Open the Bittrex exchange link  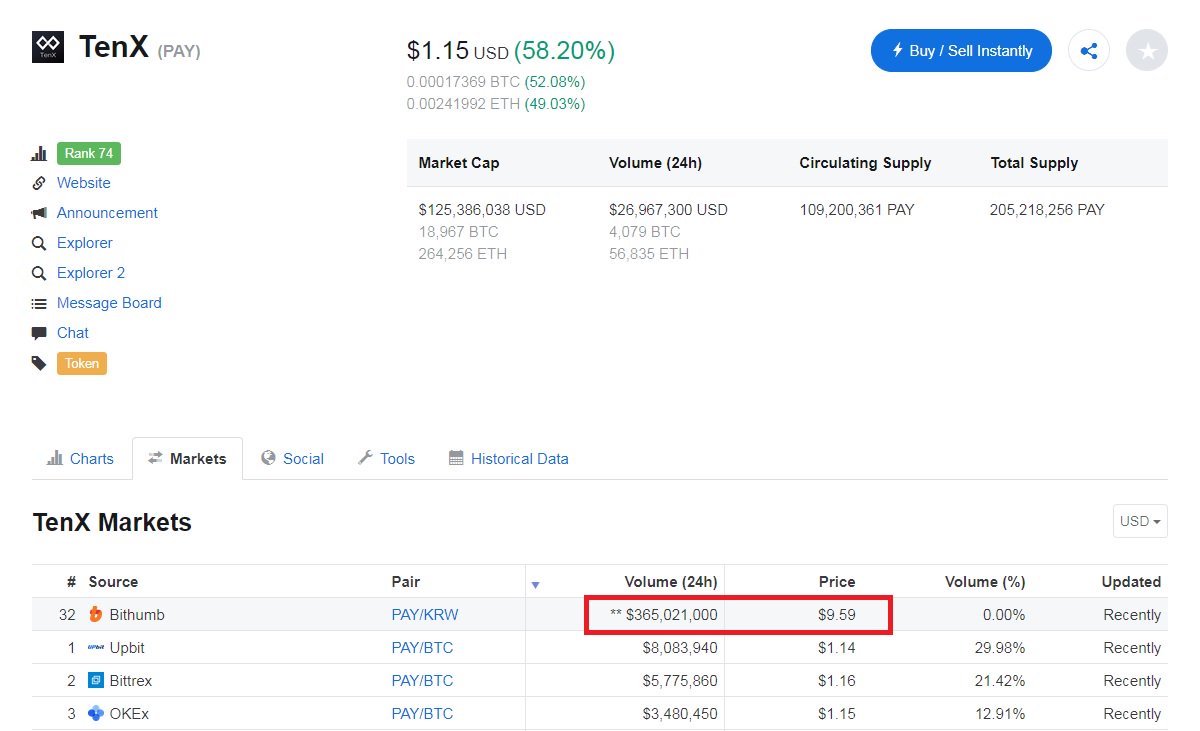[131, 681]
